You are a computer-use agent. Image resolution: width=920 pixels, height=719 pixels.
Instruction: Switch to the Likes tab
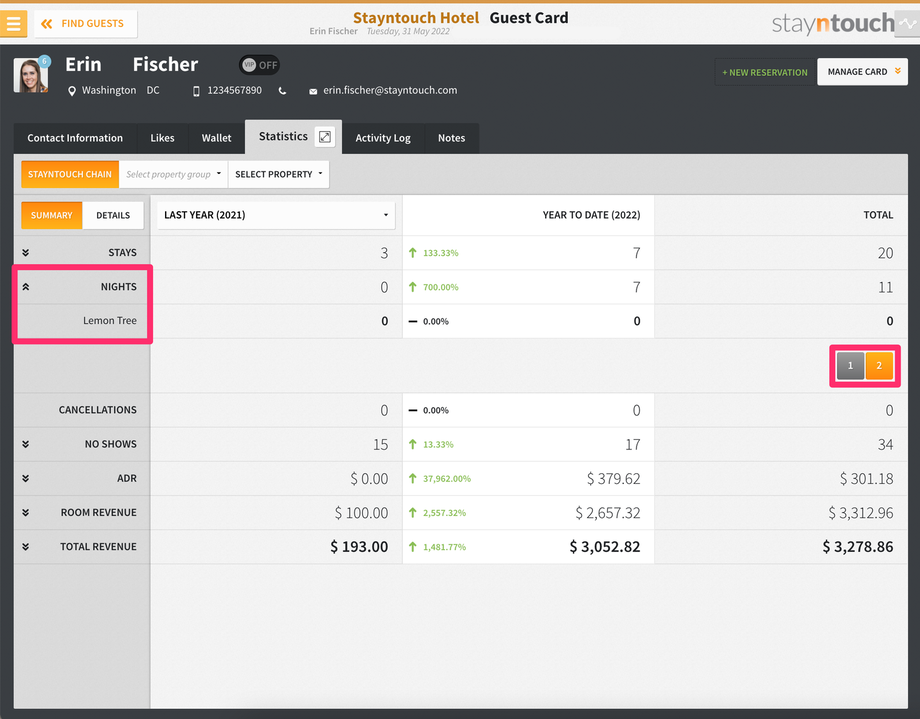[x=163, y=138]
